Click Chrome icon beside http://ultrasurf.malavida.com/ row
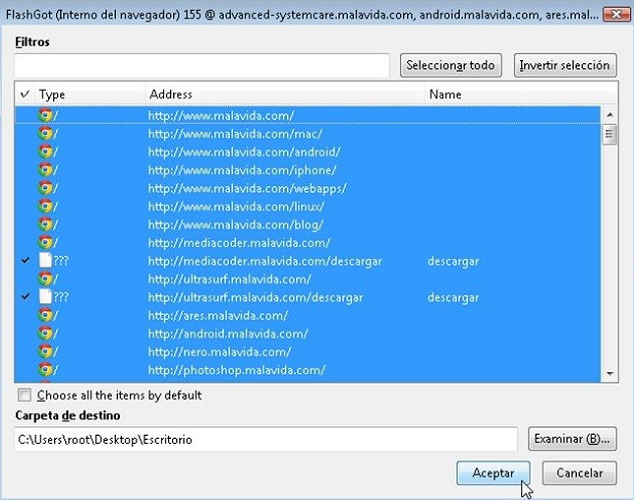This screenshot has height=500, width=634. [x=45, y=279]
